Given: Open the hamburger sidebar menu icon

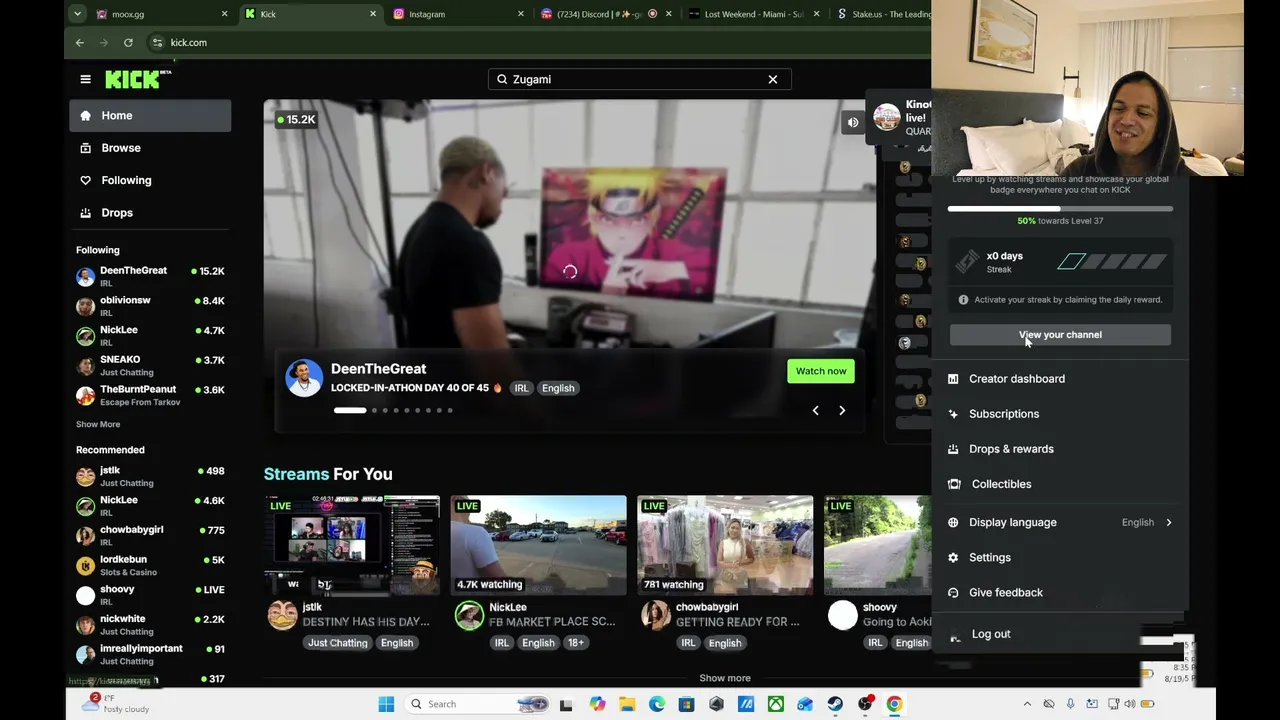Looking at the screenshot, I should pos(85,79).
